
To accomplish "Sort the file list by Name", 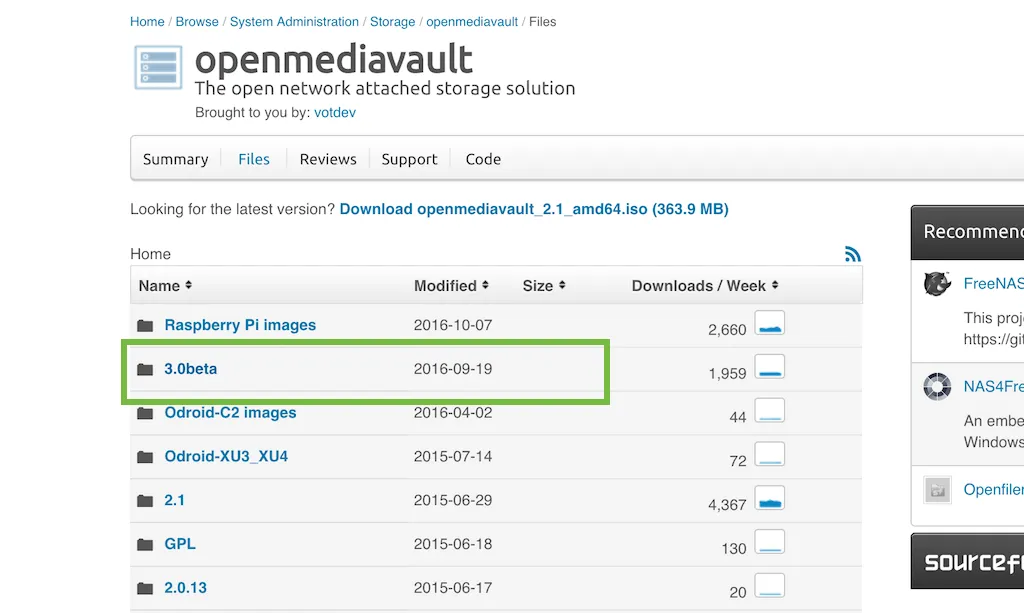I will coord(165,286).
